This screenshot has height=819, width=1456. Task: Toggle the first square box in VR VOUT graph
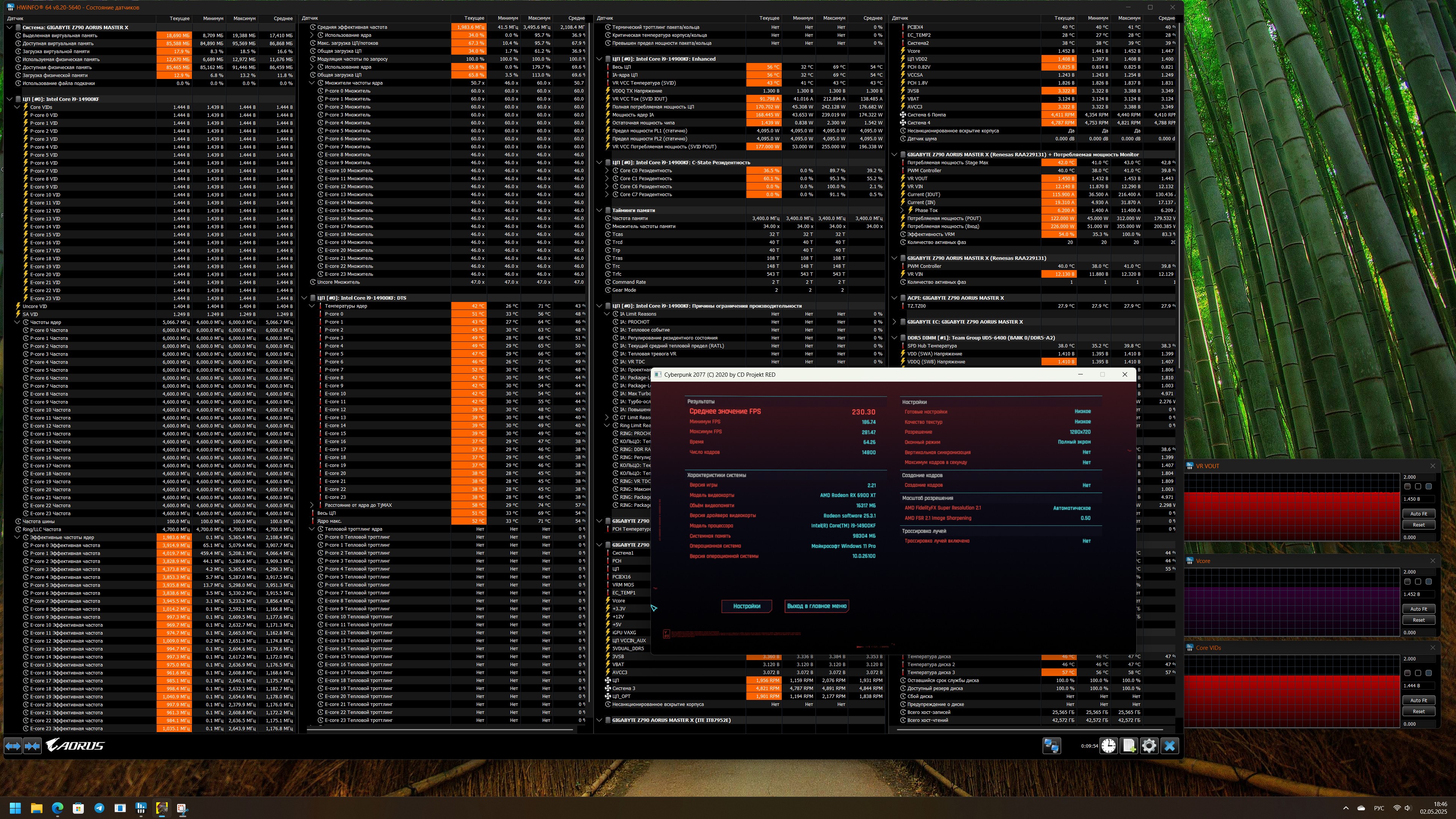pos(1407,486)
